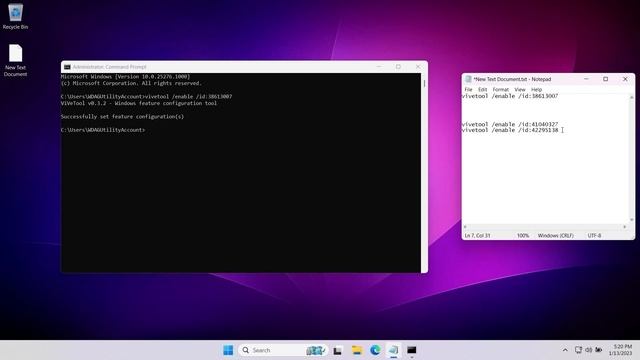Click Notepad line ending in 41040327
The height and width of the screenshot is (360, 640).
pos(510,124)
